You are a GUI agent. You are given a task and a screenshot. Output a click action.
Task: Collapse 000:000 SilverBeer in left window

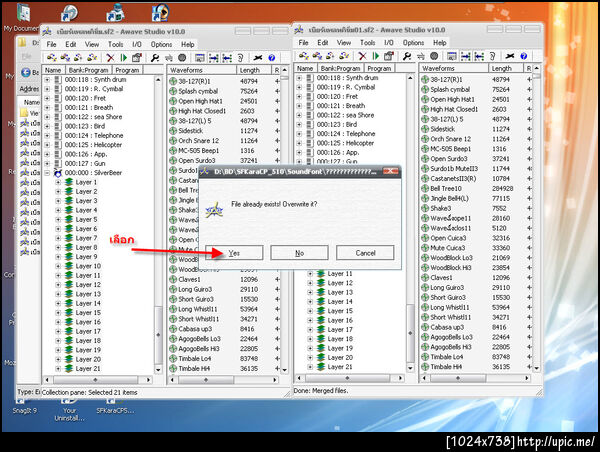coord(47,173)
